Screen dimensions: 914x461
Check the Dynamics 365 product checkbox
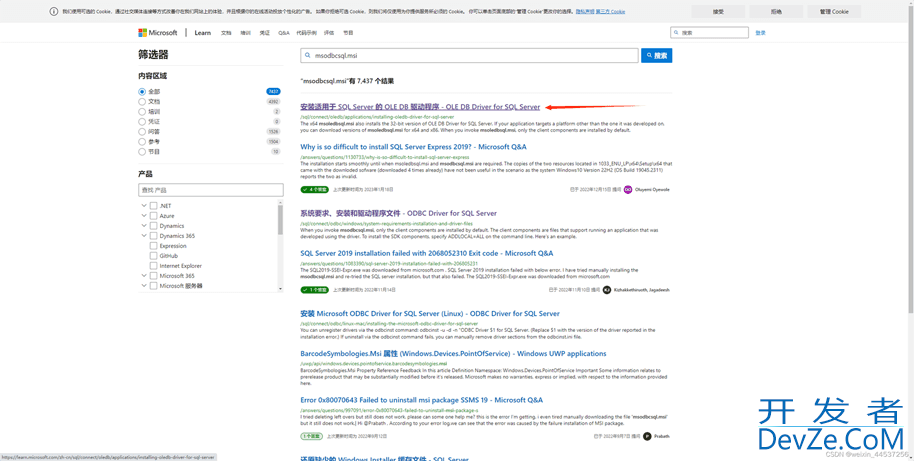pos(153,236)
